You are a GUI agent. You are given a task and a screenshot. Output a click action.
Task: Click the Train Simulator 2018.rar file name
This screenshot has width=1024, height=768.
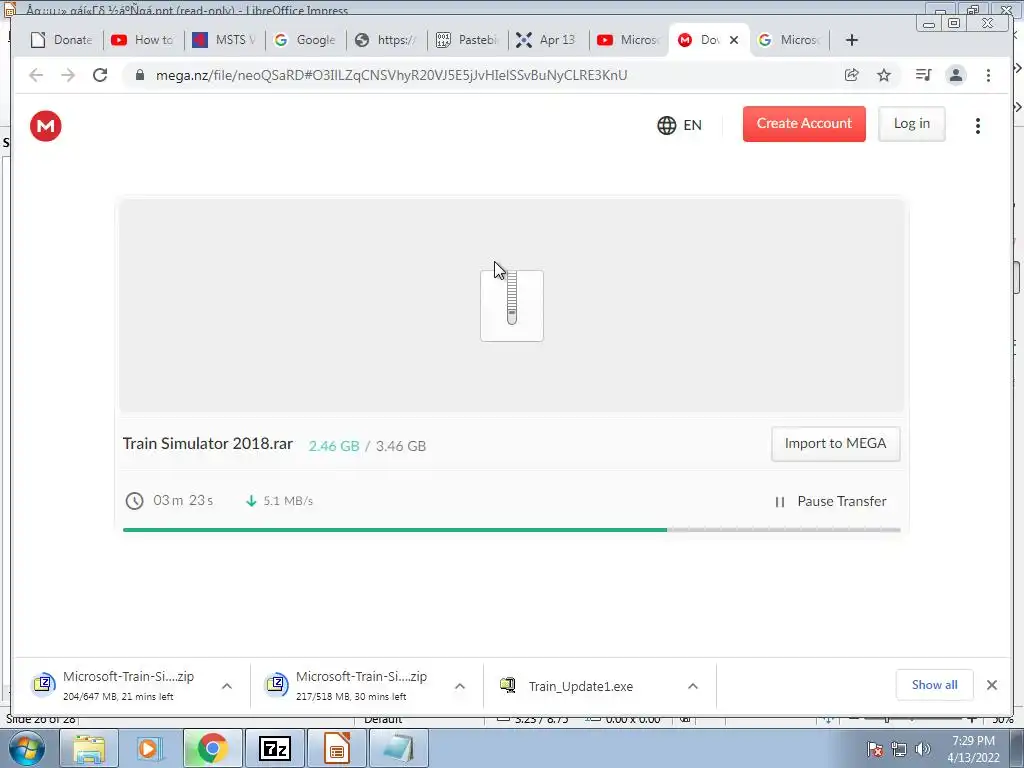[208, 444]
